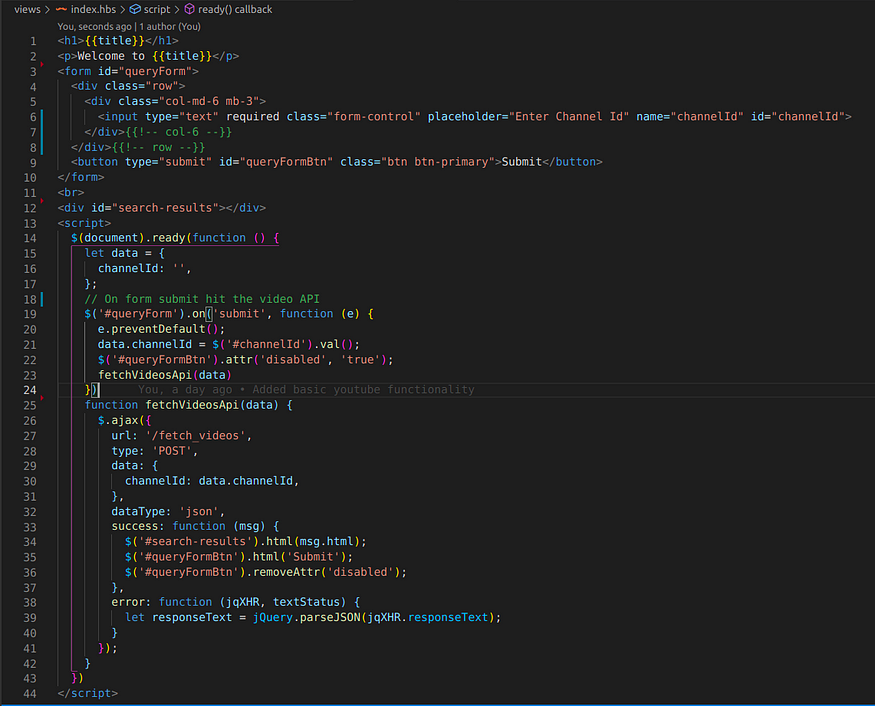Click the red gutter arrow near line 12
The width and height of the screenshot is (875, 706).
[x=42, y=200]
